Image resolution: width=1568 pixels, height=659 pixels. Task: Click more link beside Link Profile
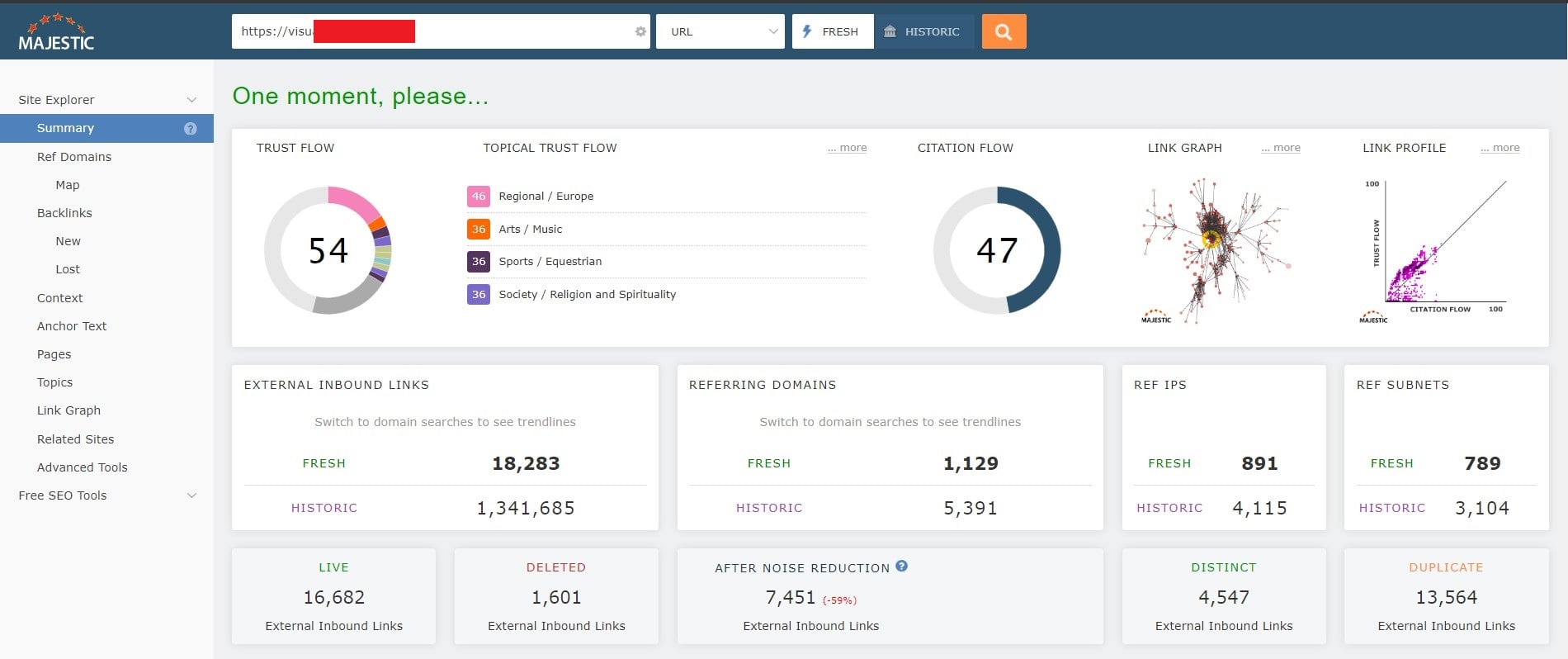click(1500, 148)
